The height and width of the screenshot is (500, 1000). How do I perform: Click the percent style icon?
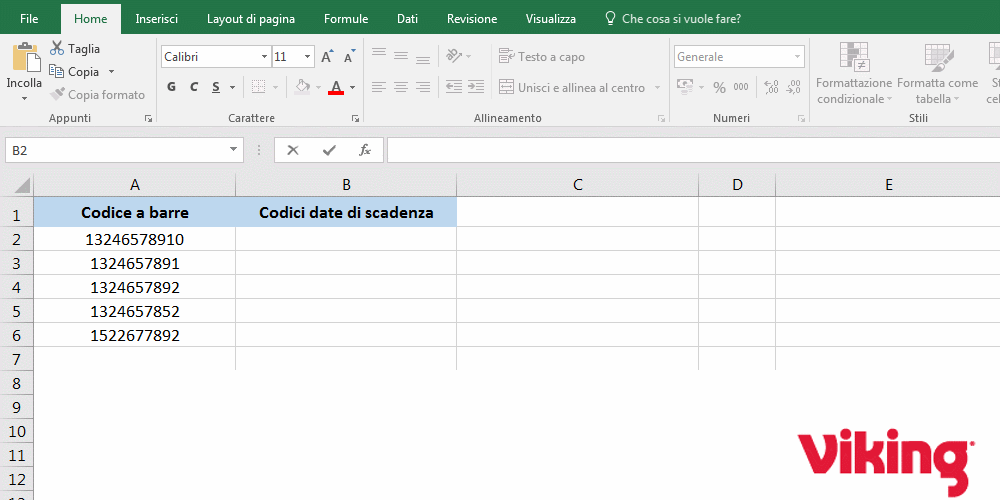click(x=719, y=88)
